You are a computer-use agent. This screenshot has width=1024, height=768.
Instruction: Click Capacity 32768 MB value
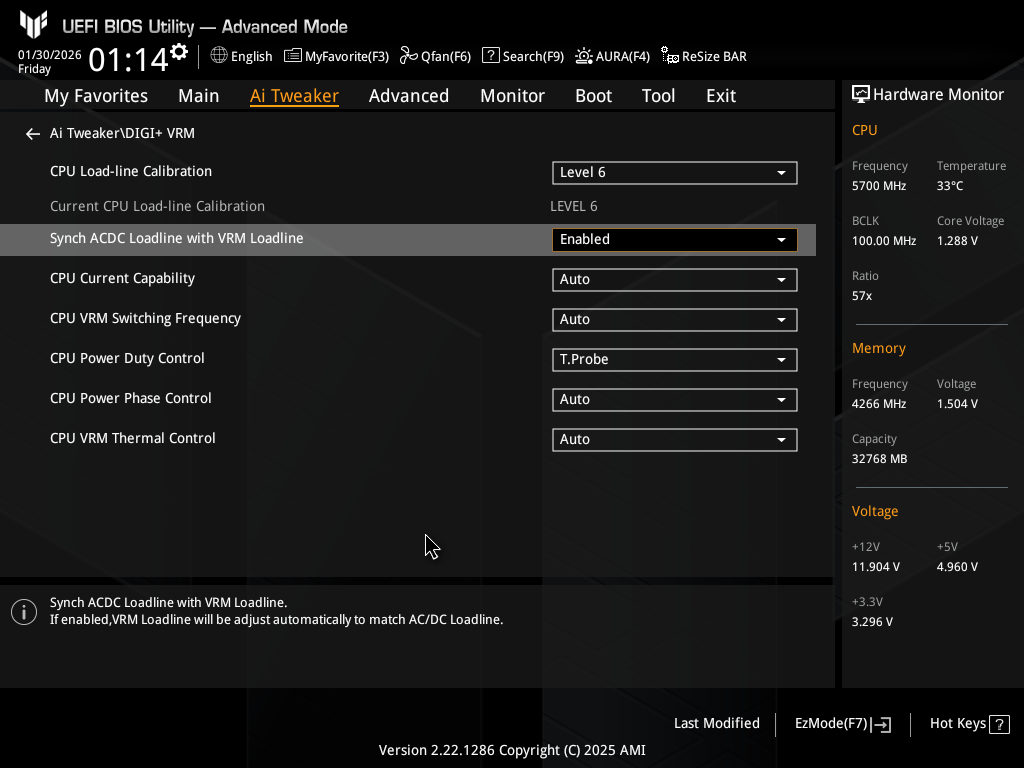click(879, 459)
